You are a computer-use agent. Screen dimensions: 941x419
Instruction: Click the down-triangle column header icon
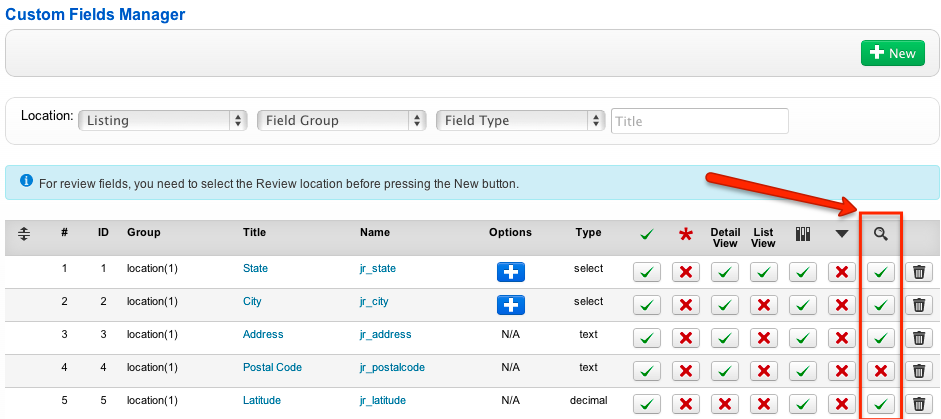coord(842,233)
